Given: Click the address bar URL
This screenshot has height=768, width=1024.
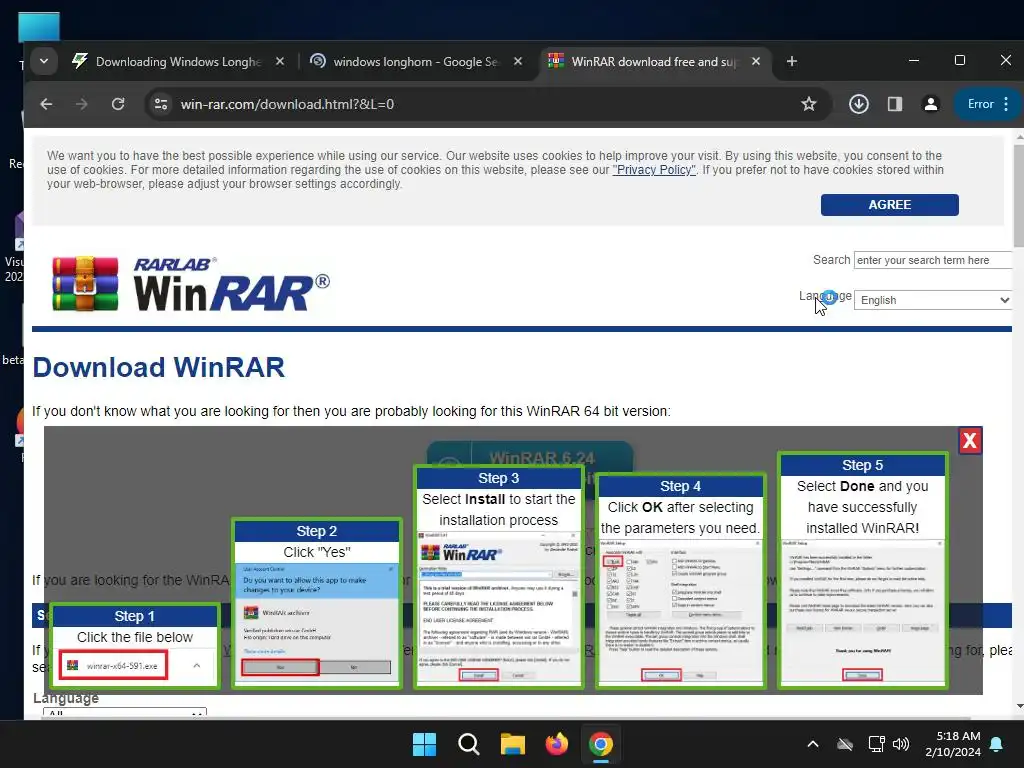Looking at the screenshot, I should click(287, 104).
